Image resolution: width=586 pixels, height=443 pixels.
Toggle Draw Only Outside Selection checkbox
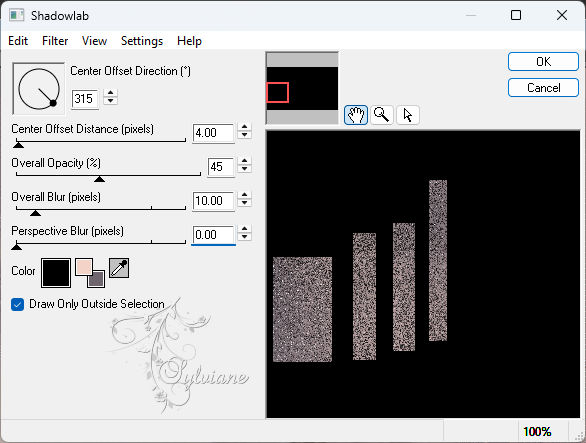[x=18, y=304]
